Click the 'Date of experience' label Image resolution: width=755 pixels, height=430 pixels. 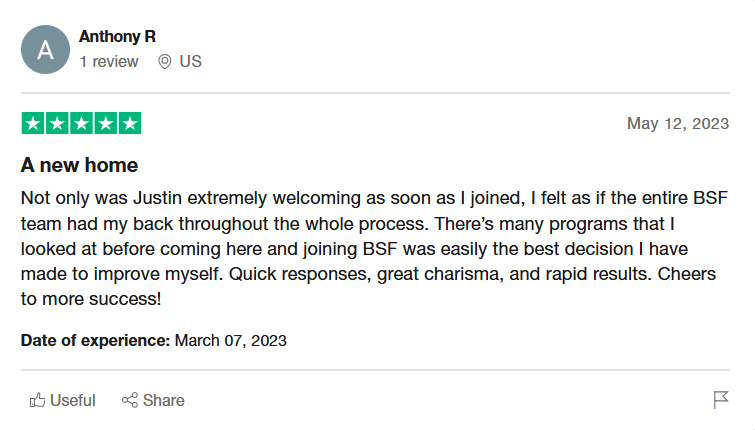(x=95, y=340)
